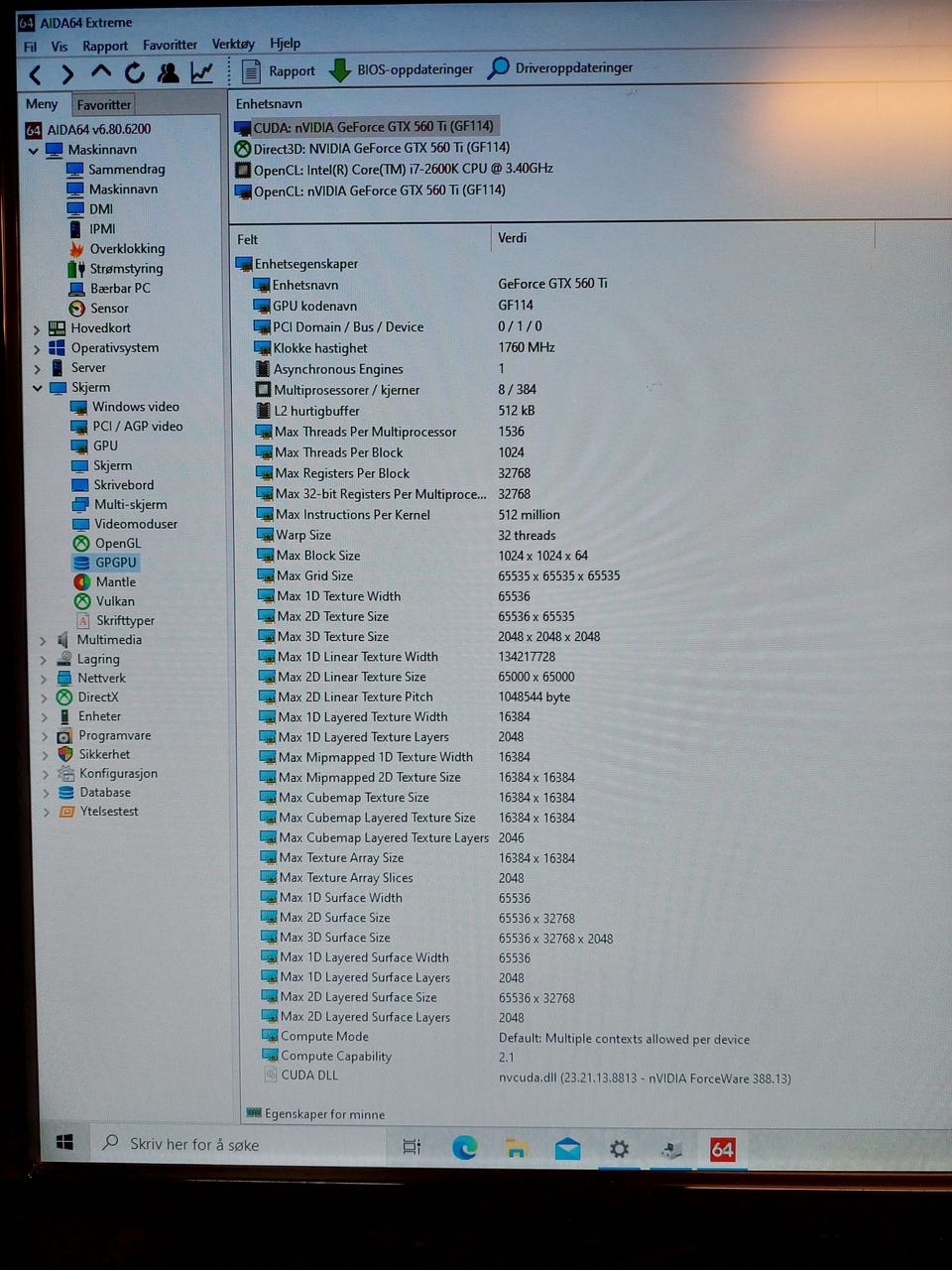This screenshot has width=952, height=1270.
Task: Go up one level with the Up arrow
Action: 101,72
